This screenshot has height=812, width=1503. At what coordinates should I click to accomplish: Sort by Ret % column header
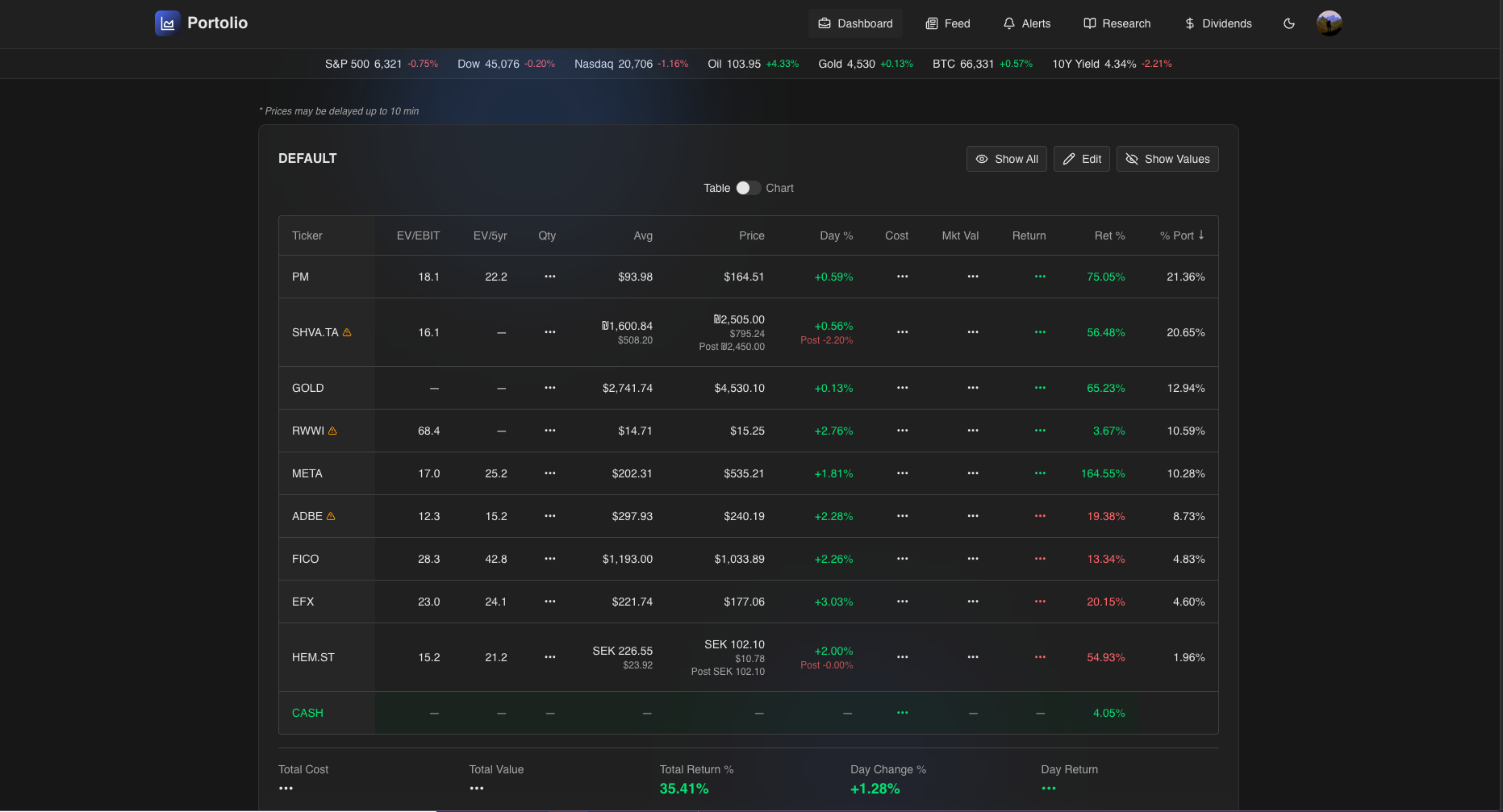tap(1110, 235)
